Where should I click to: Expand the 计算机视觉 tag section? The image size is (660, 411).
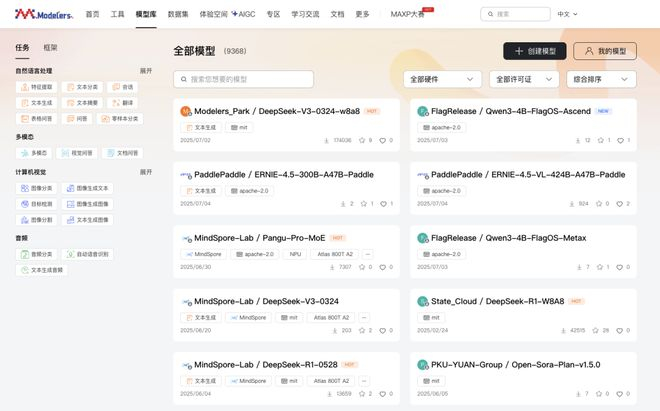[146, 172]
